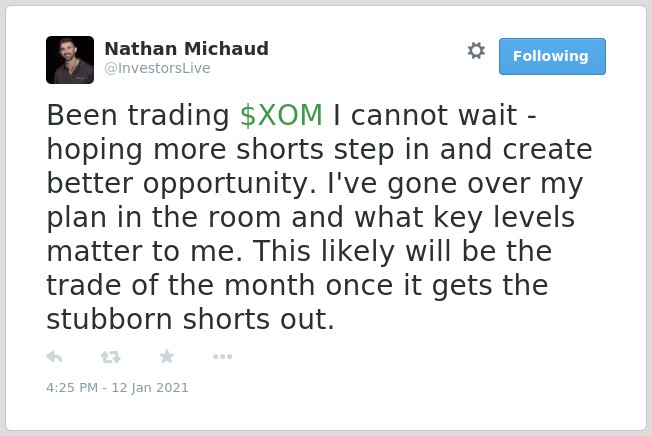Click the phrase 'trade of the month'
The height and width of the screenshot is (436, 652).
(x=181, y=286)
